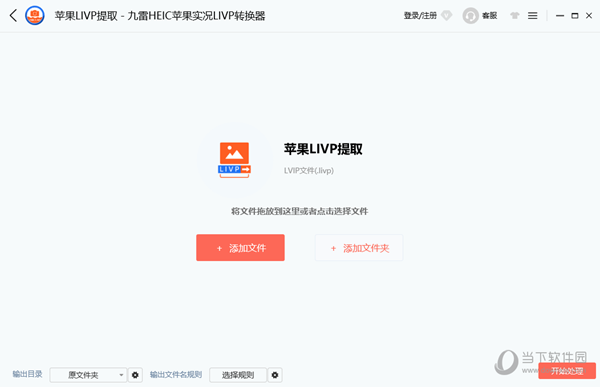
Task: Minimize the window
Action: coord(560,16)
